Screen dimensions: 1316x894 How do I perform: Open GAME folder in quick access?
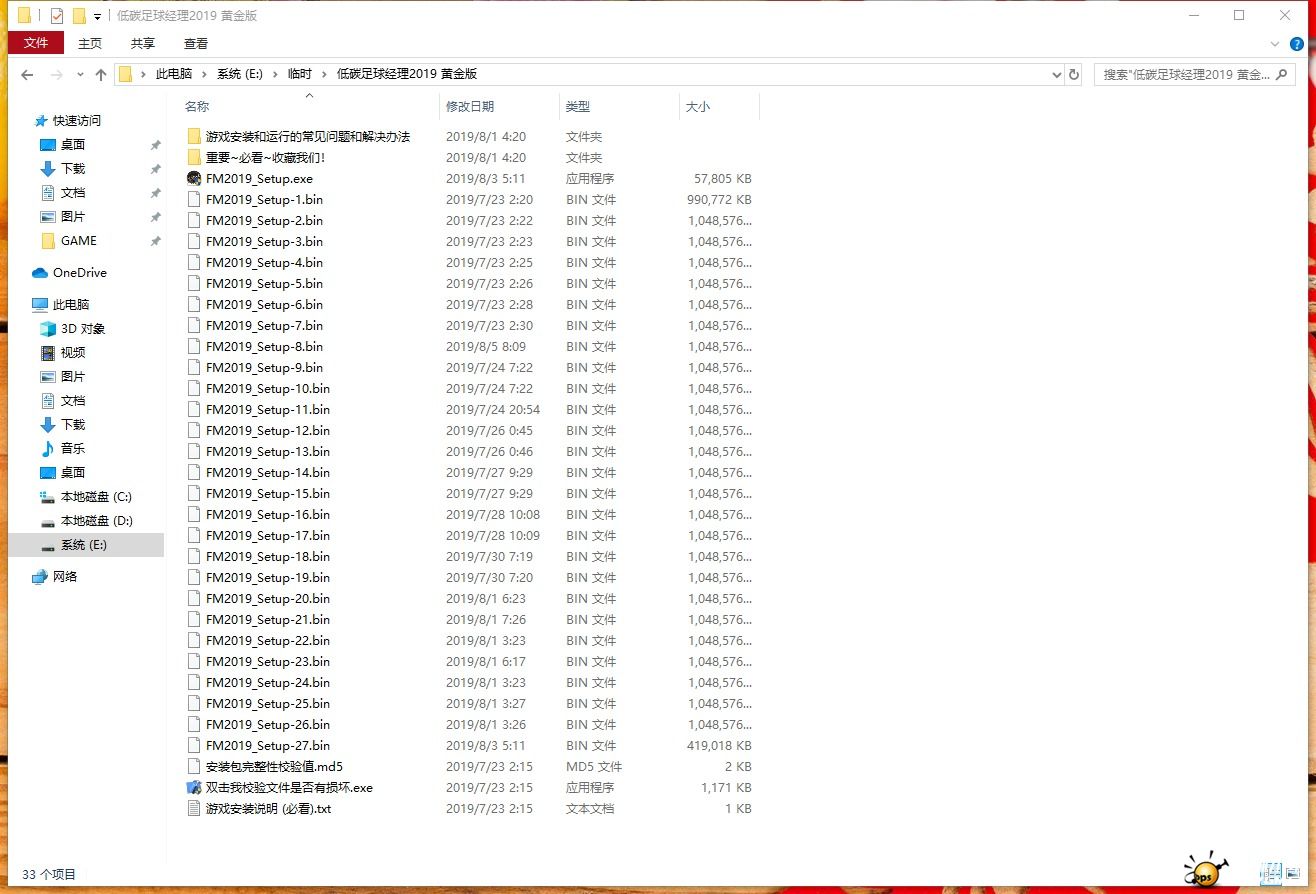78,240
